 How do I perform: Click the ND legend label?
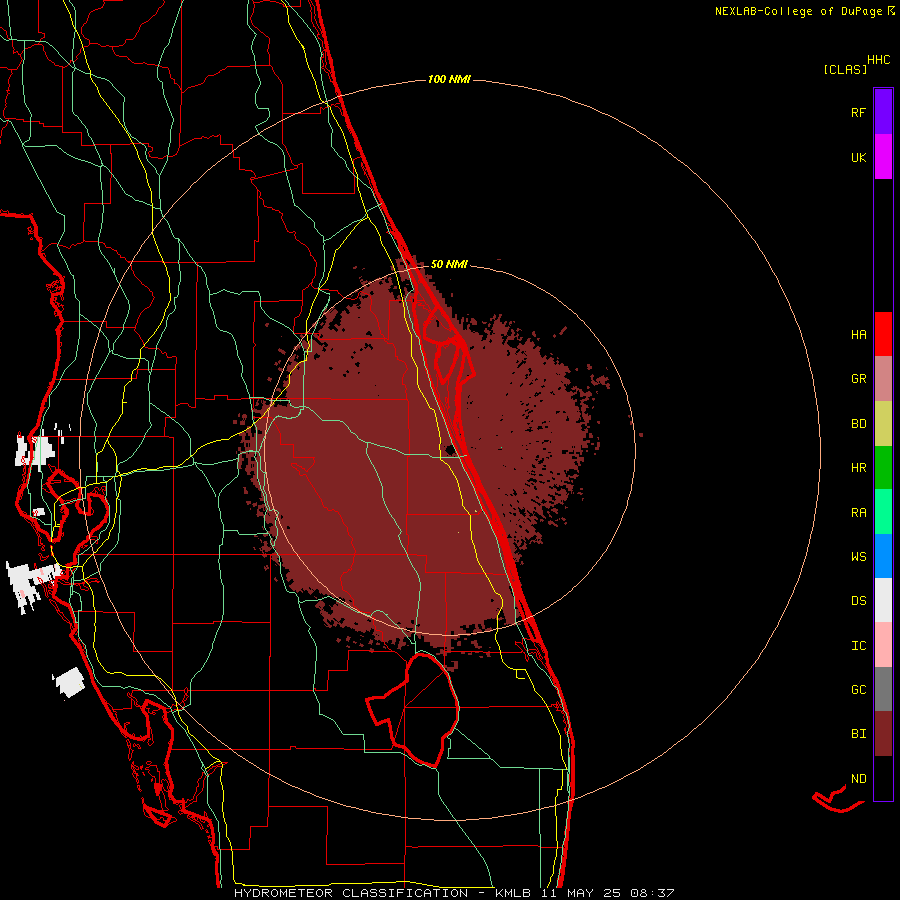(x=858, y=778)
